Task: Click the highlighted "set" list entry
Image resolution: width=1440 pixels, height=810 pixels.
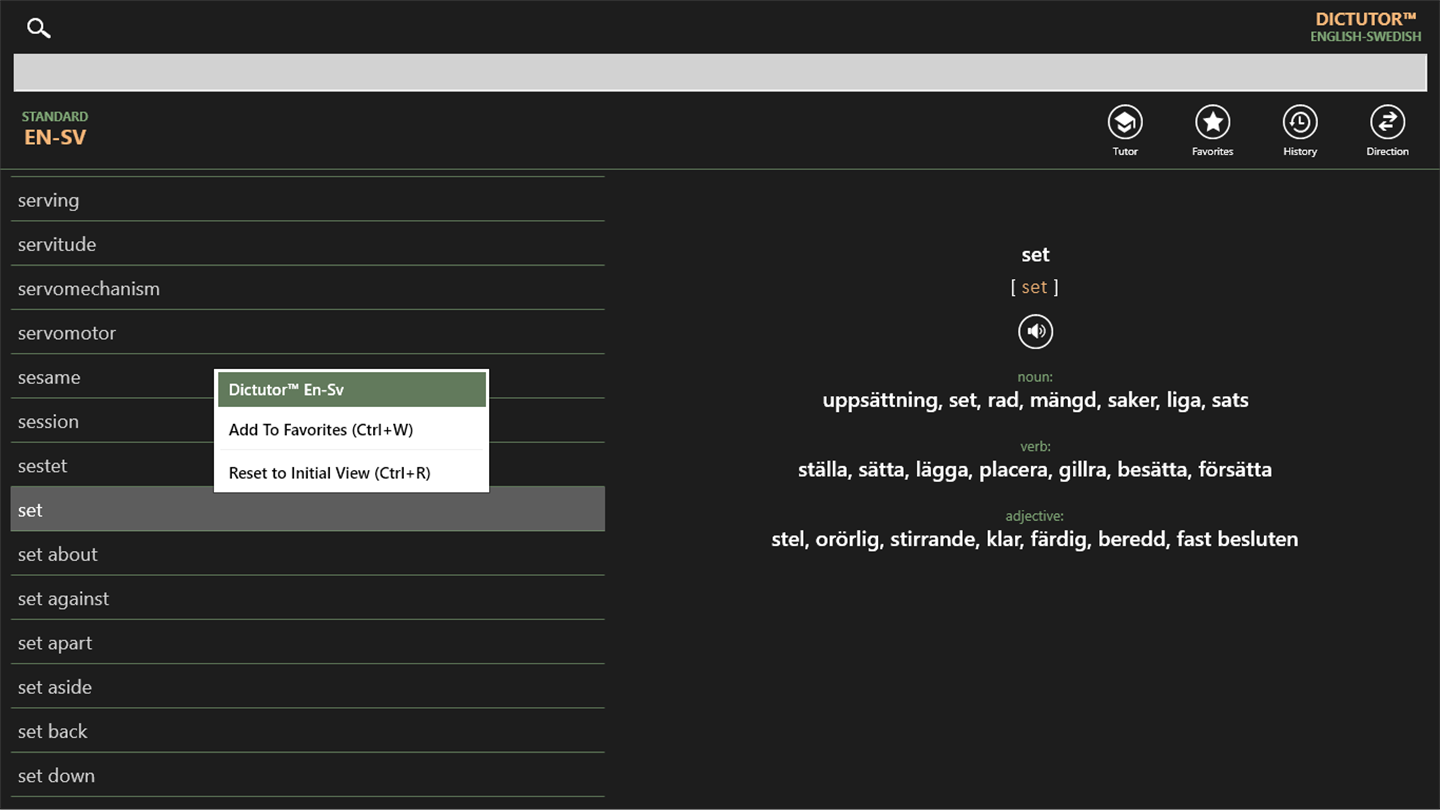Action: pos(308,510)
